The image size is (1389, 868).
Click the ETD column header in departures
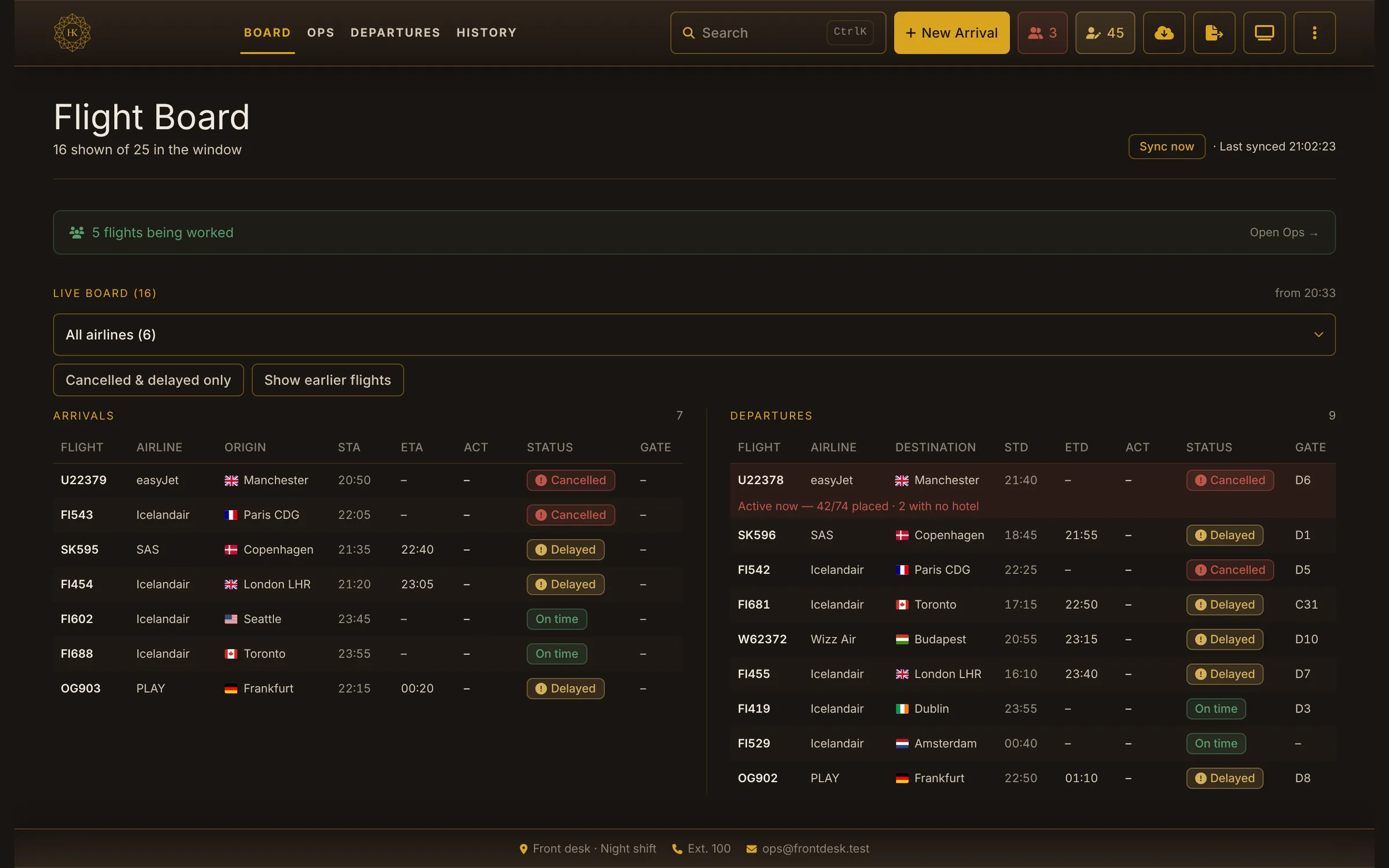click(x=1076, y=447)
